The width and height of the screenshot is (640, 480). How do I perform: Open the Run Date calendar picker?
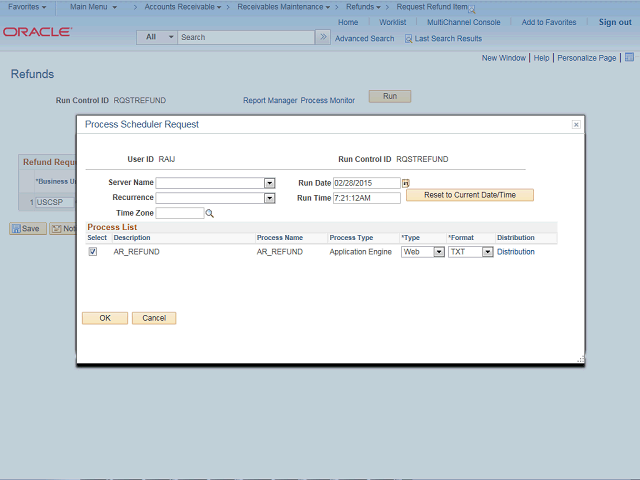[406, 183]
